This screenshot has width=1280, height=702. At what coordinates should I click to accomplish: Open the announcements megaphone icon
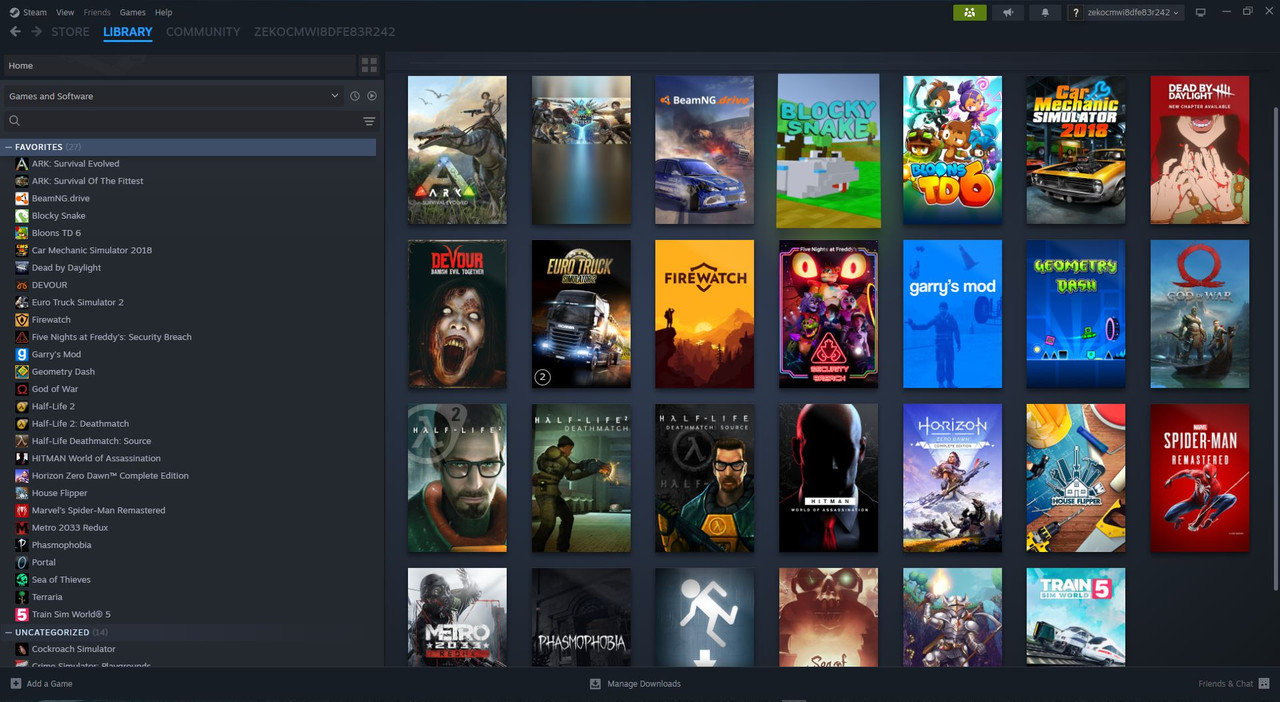pos(1008,12)
